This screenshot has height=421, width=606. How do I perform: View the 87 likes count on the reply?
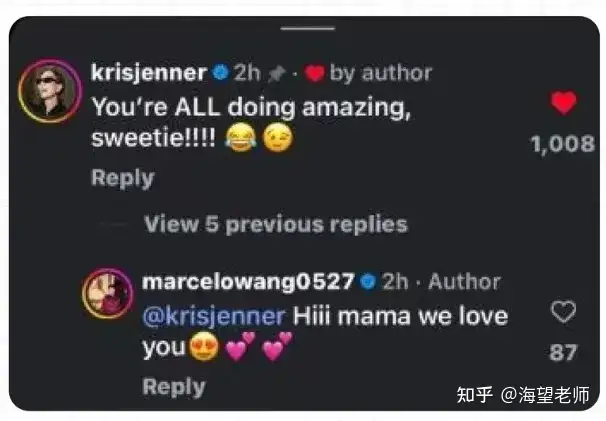[563, 353]
